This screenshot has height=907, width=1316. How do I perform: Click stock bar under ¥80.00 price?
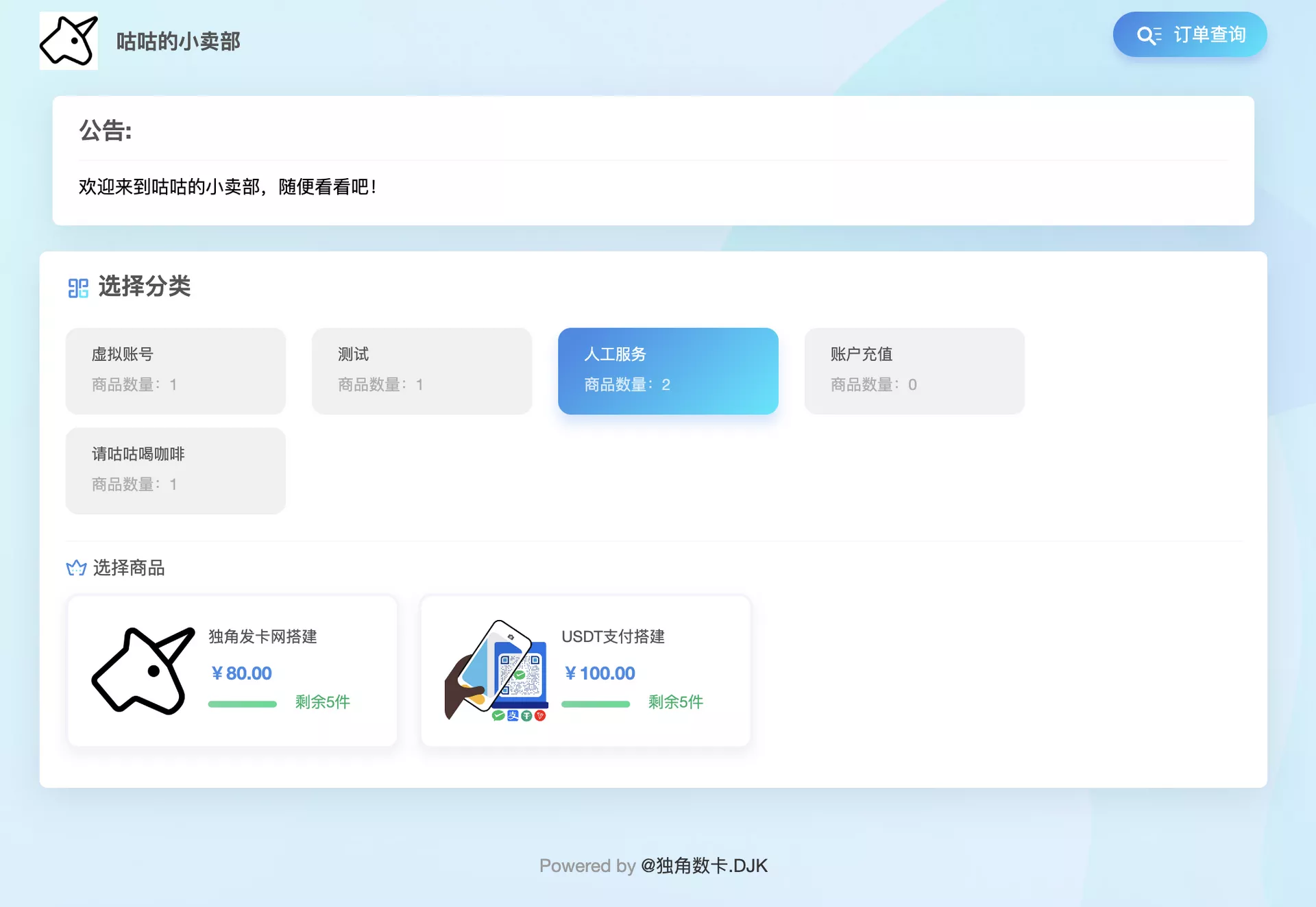(x=243, y=704)
